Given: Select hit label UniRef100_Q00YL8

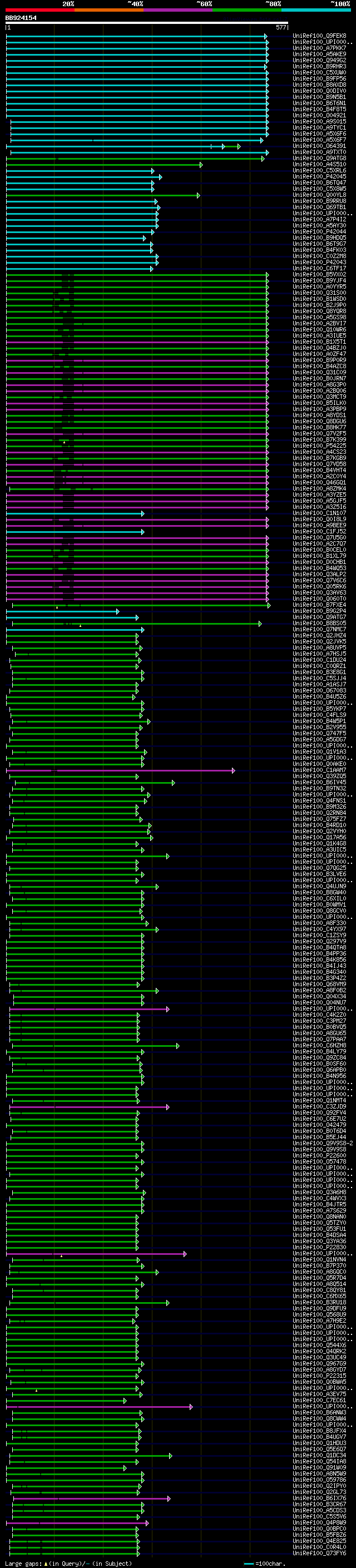Looking at the screenshot, I should (319, 195).
